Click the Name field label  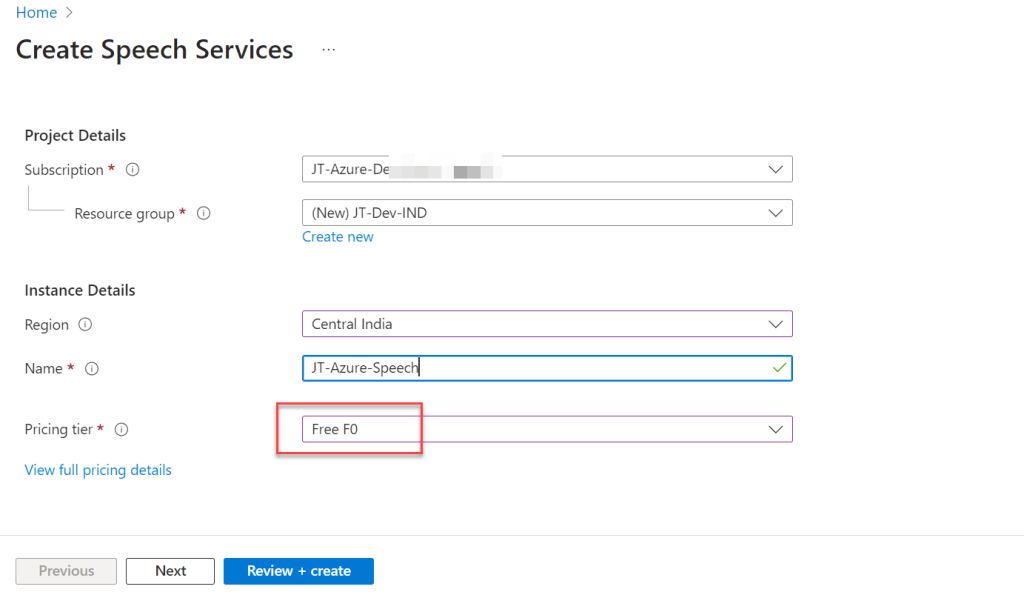pyautogui.click(x=44, y=369)
